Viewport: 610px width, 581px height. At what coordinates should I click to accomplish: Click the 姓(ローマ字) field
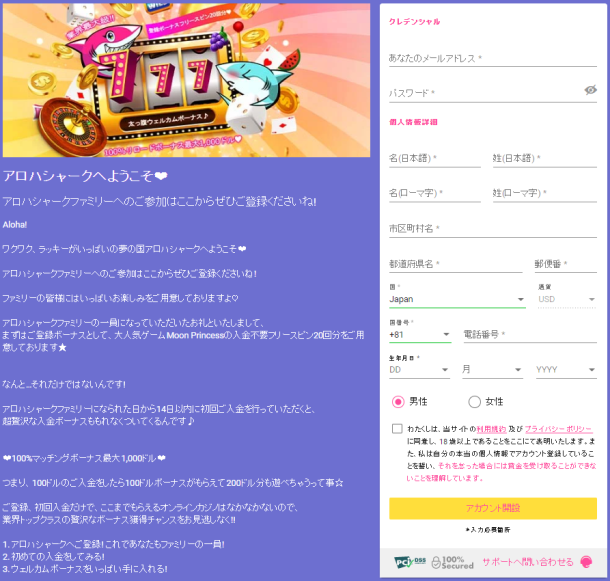(545, 193)
